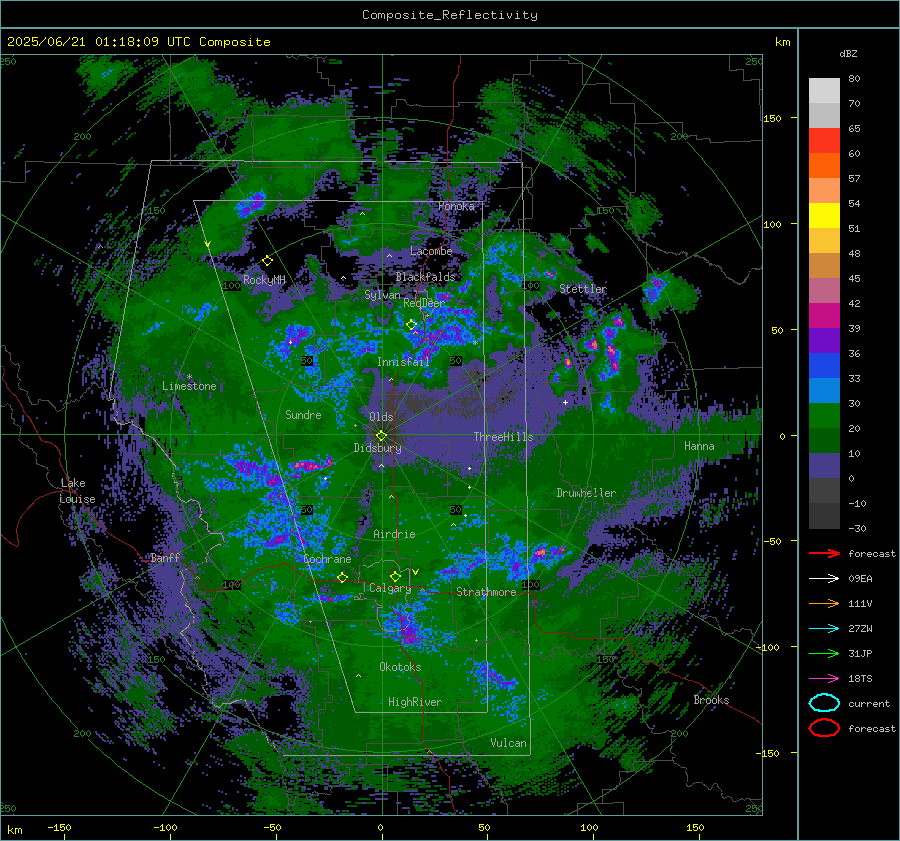Click the 09EA legend label

point(860,579)
